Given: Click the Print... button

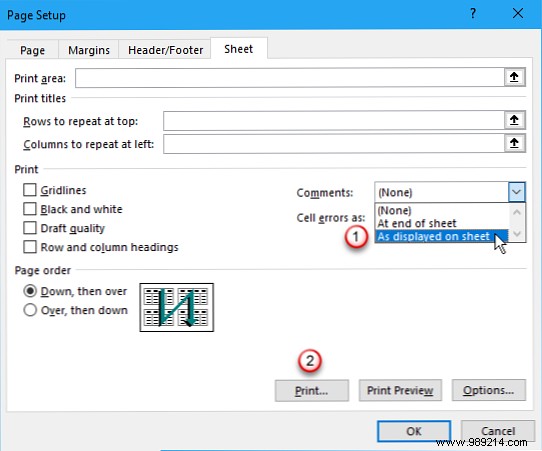Looking at the screenshot, I should [312, 391].
